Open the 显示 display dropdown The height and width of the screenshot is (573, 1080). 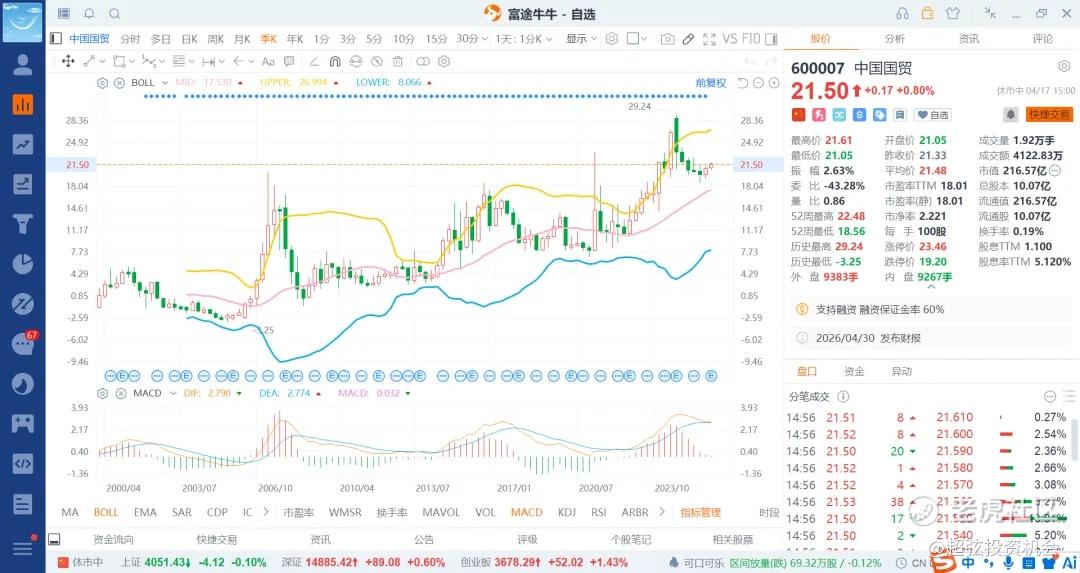(581, 39)
